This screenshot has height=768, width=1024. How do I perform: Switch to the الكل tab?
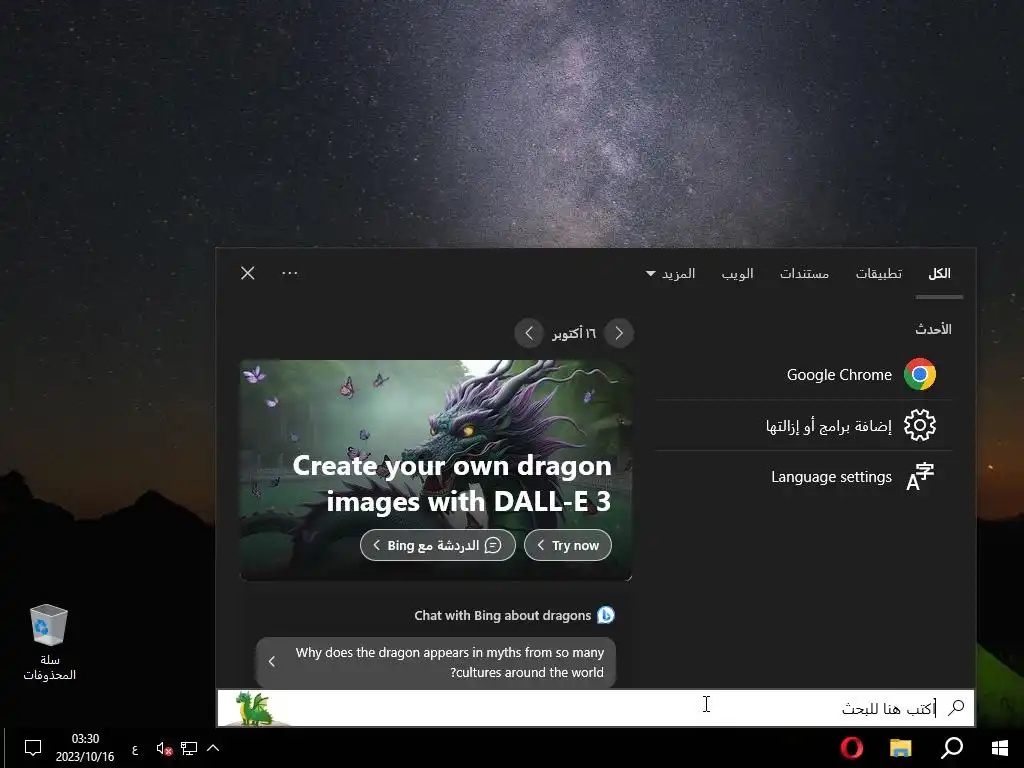tap(939, 274)
